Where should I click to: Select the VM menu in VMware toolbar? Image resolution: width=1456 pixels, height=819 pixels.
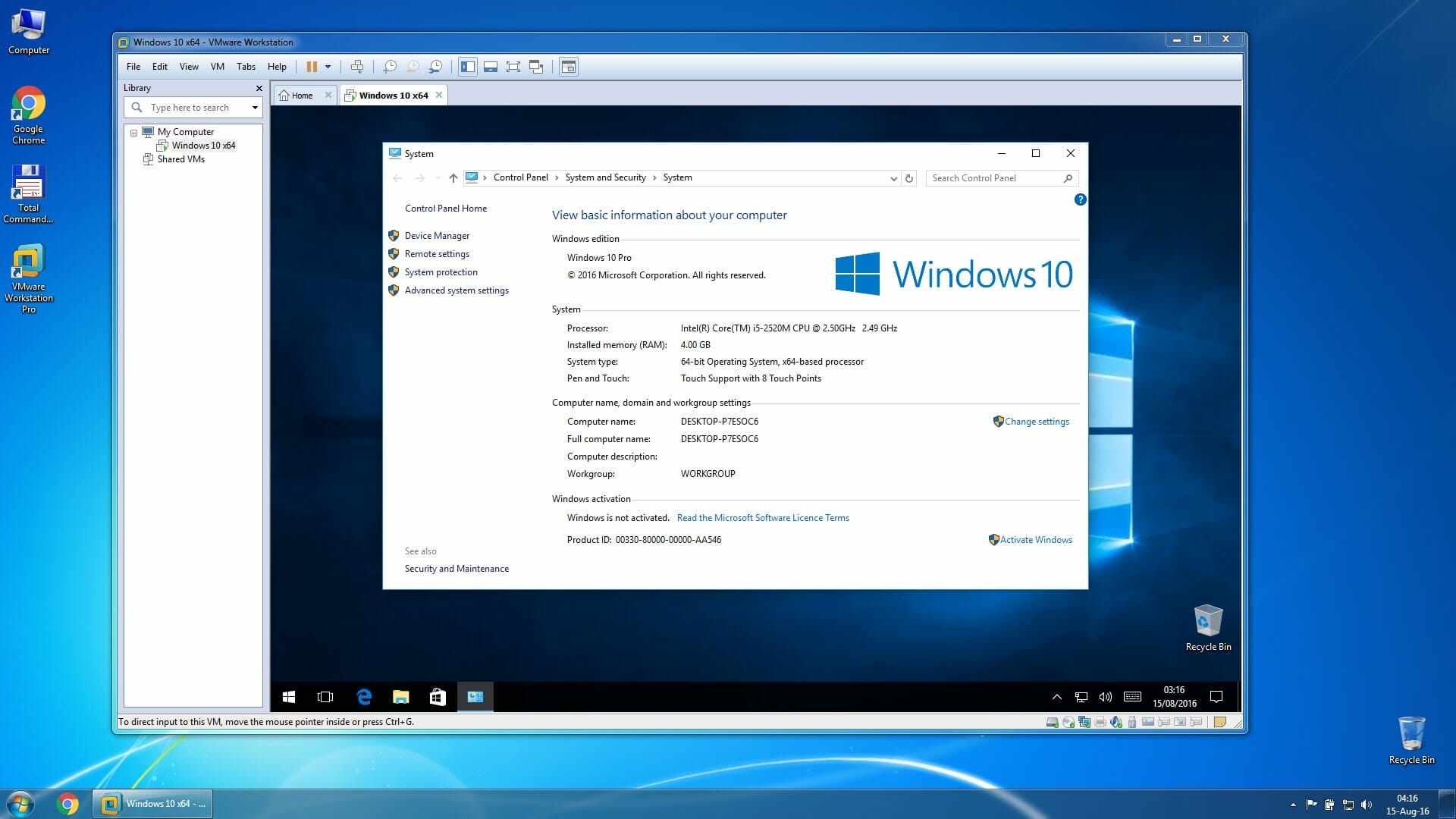(217, 66)
